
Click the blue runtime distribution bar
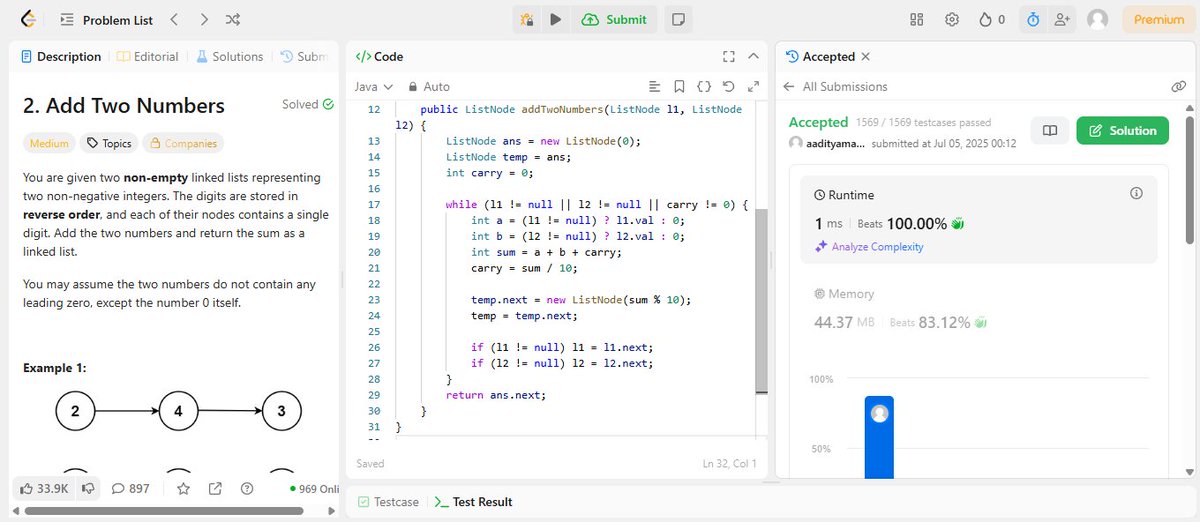tap(879, 436)
